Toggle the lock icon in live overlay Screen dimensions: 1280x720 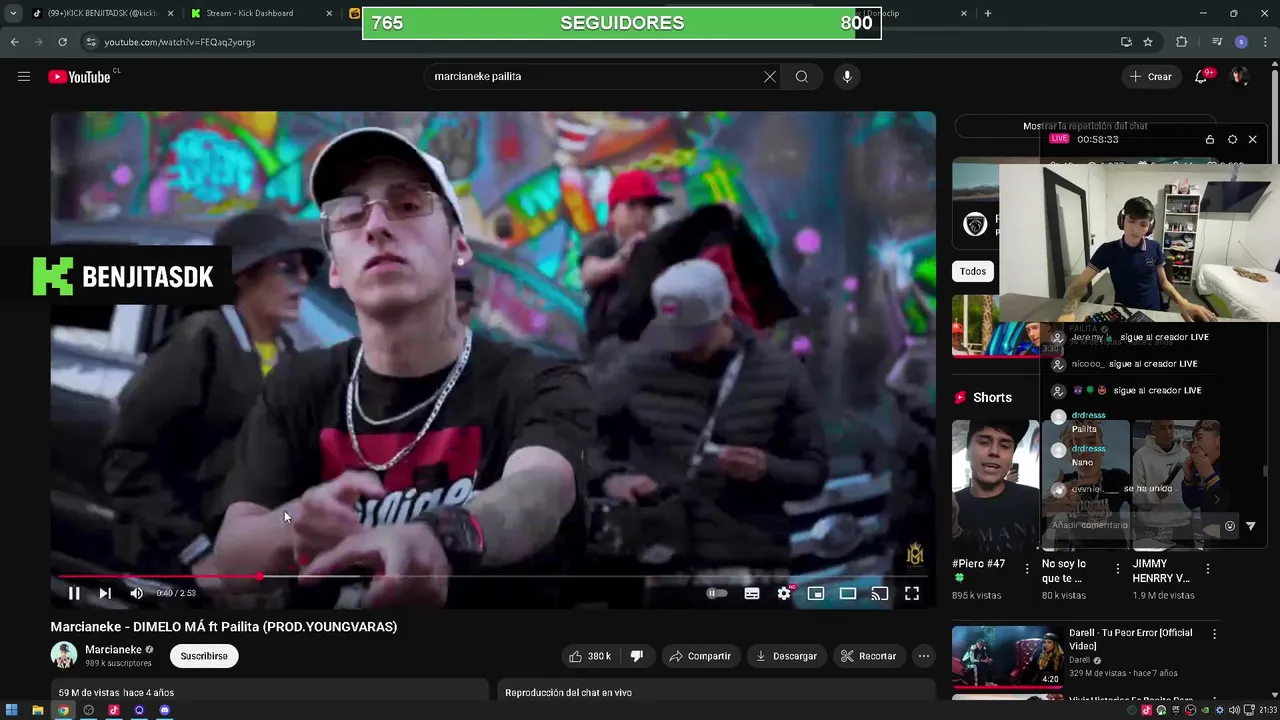1210,140
